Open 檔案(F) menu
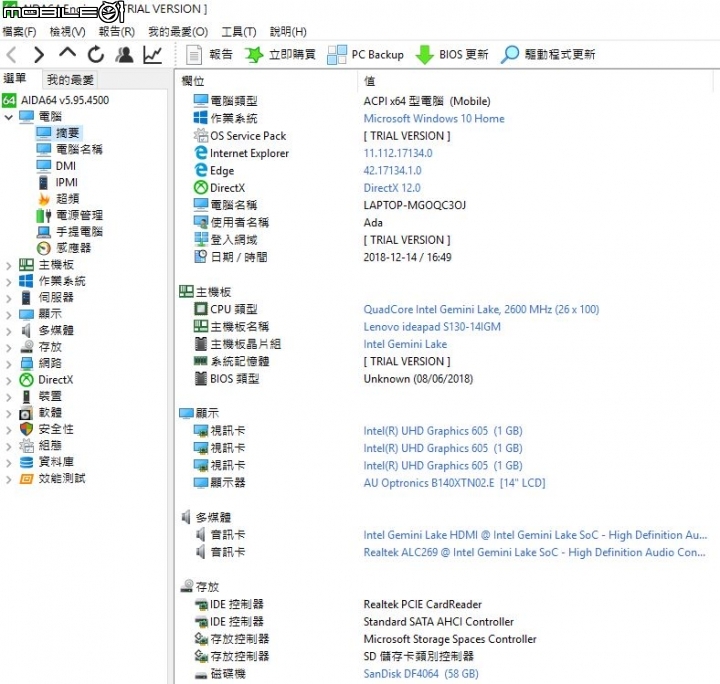720x684 pixels. pos(19,32)
